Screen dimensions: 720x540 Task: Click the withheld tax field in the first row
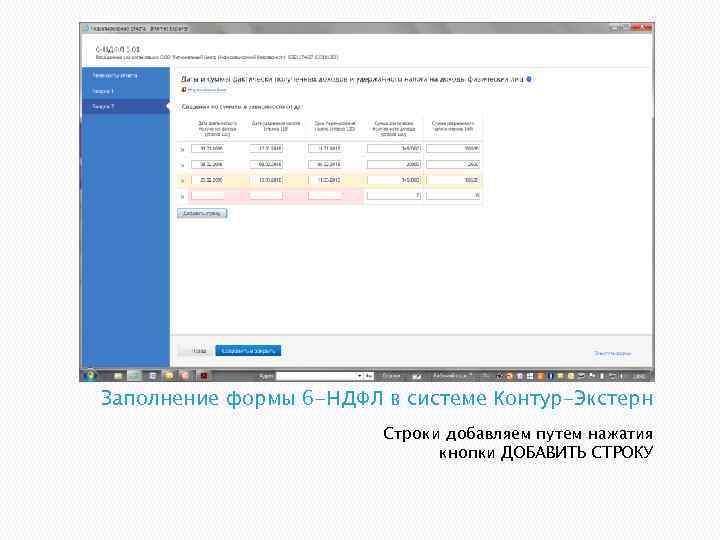pos(453,148)
